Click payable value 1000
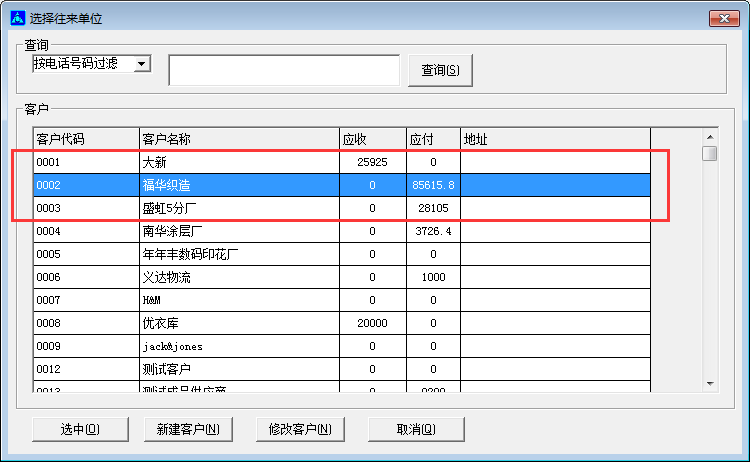This screenshot has height=462, width=750. 433,277
